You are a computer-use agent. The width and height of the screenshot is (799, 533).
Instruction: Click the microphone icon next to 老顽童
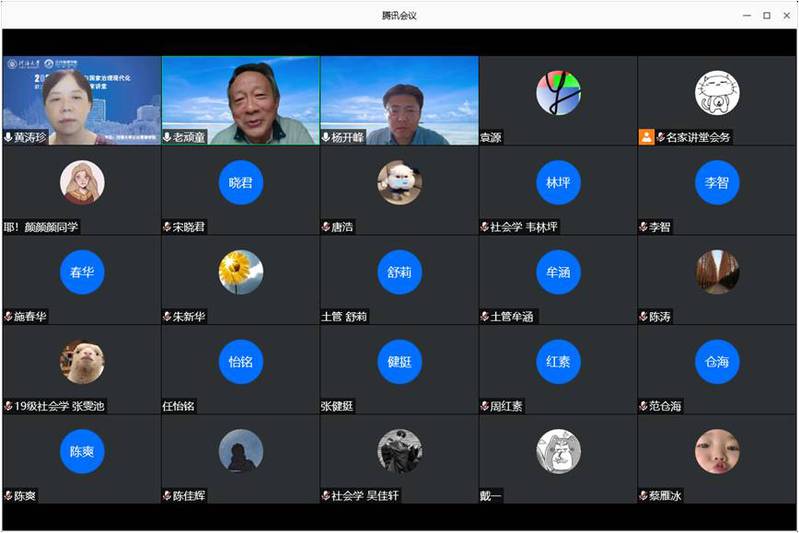coord(167,137)
